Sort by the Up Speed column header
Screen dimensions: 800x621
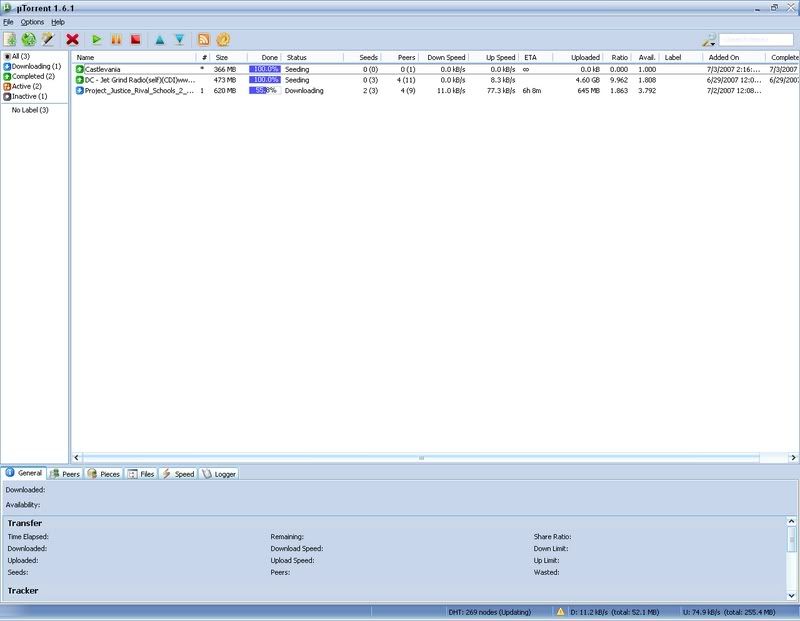pyautogui.click(x=494, y=58)
